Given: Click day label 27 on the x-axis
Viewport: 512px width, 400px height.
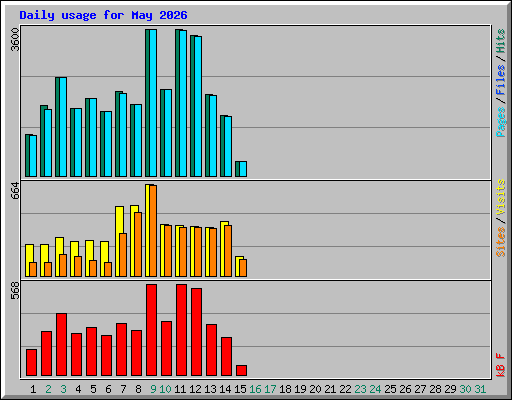Looking at the screenshot, I should 420,389.
